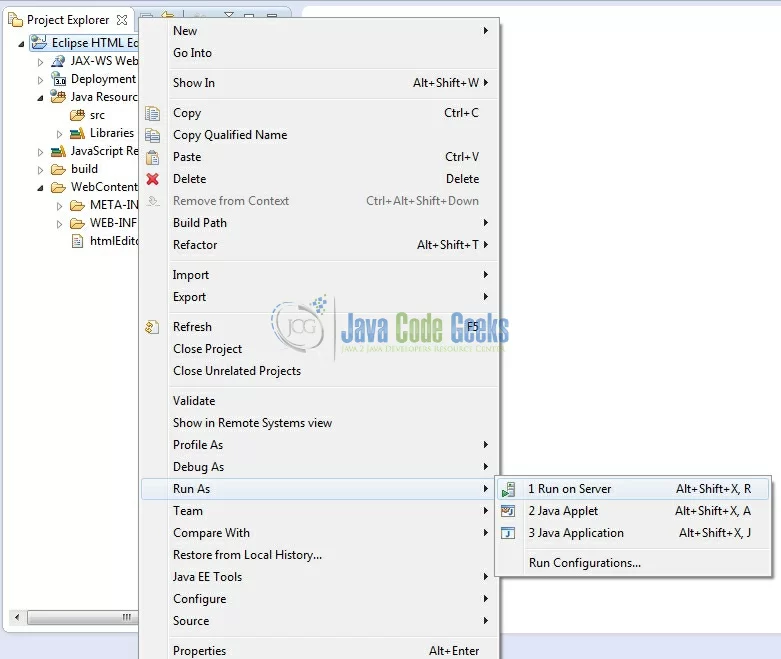Choose Go Into
The width and height of the screenshot is (781, 659).
tap(320, 53)
